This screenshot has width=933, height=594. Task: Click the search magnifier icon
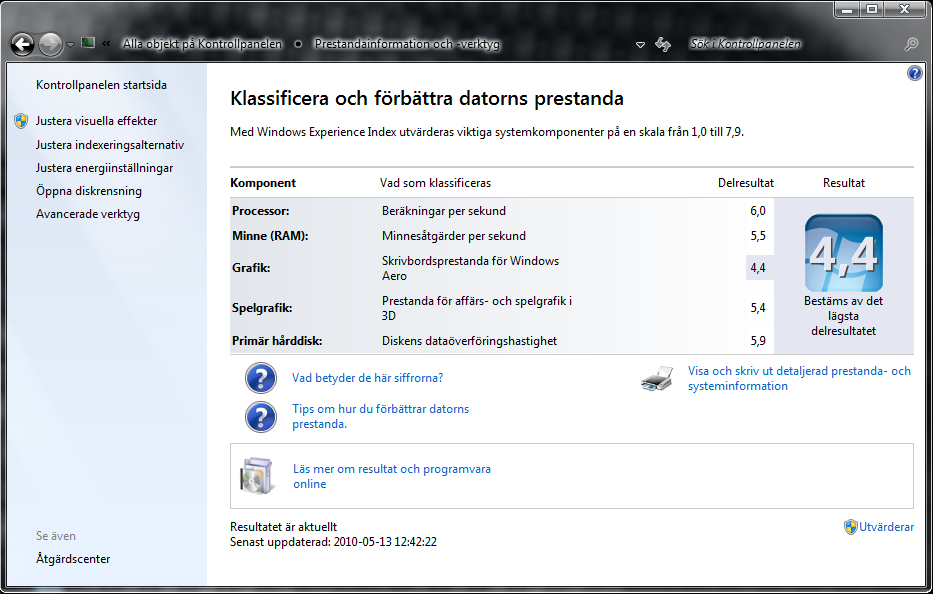[911, 44]
